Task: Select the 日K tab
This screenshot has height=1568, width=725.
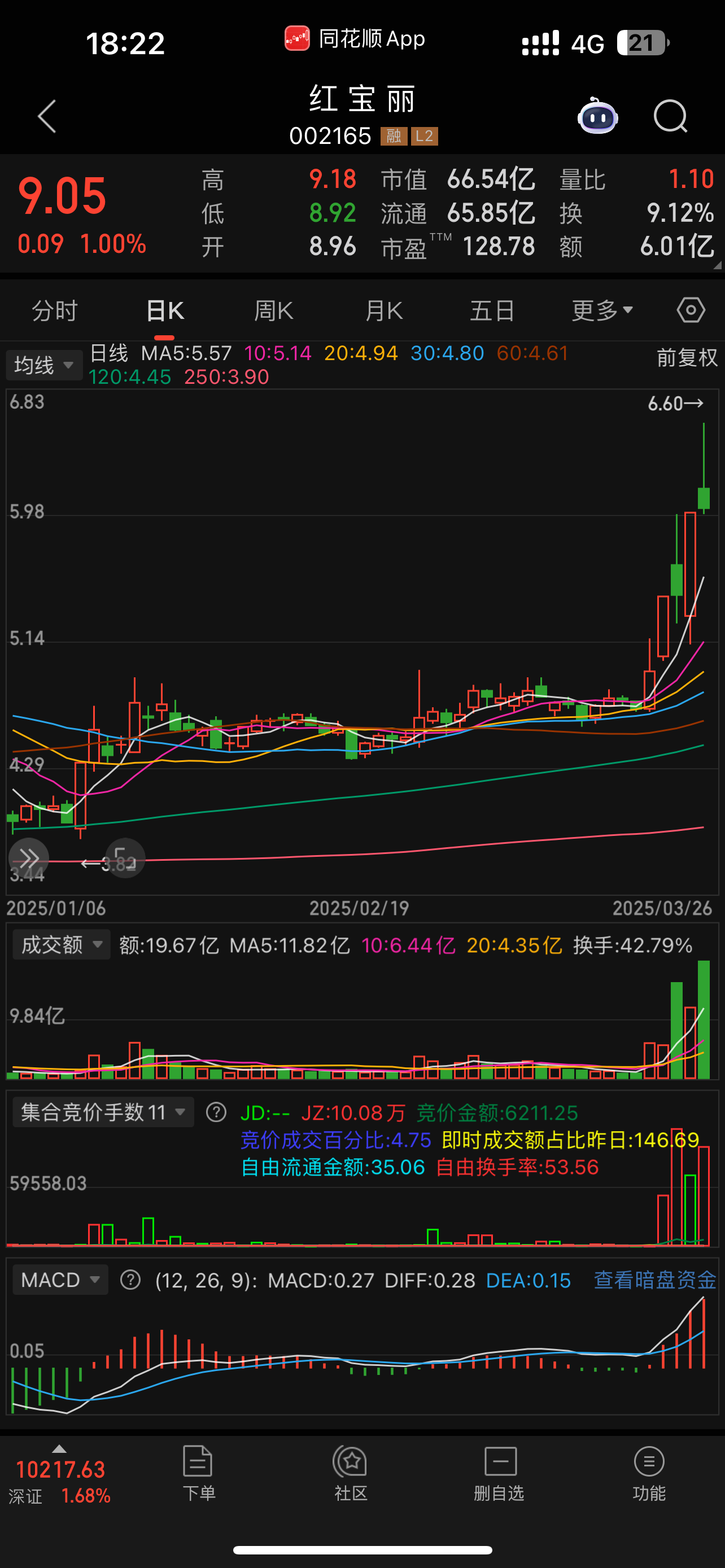Action: [165, 310]
